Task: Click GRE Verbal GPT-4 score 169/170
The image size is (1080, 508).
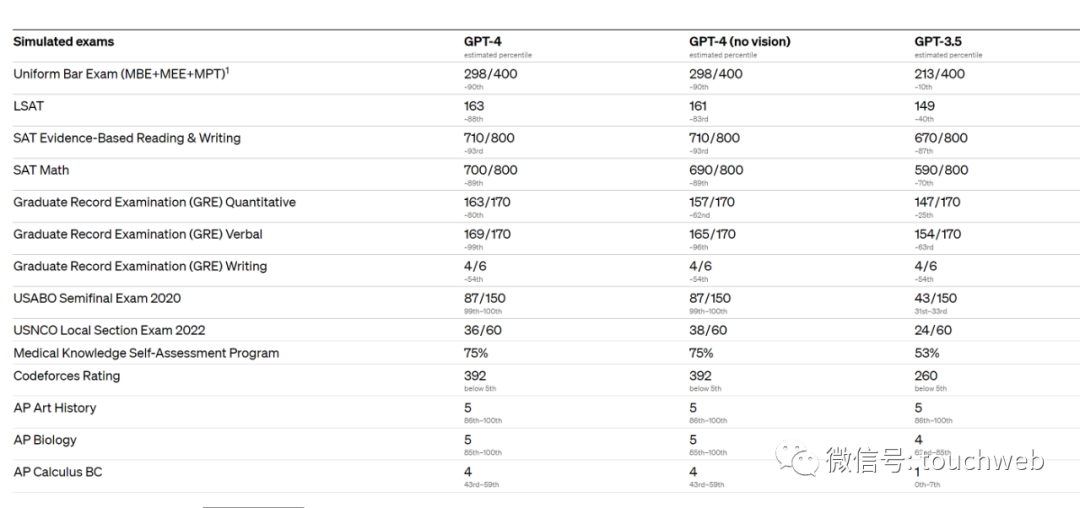Action: click(487, 234)
